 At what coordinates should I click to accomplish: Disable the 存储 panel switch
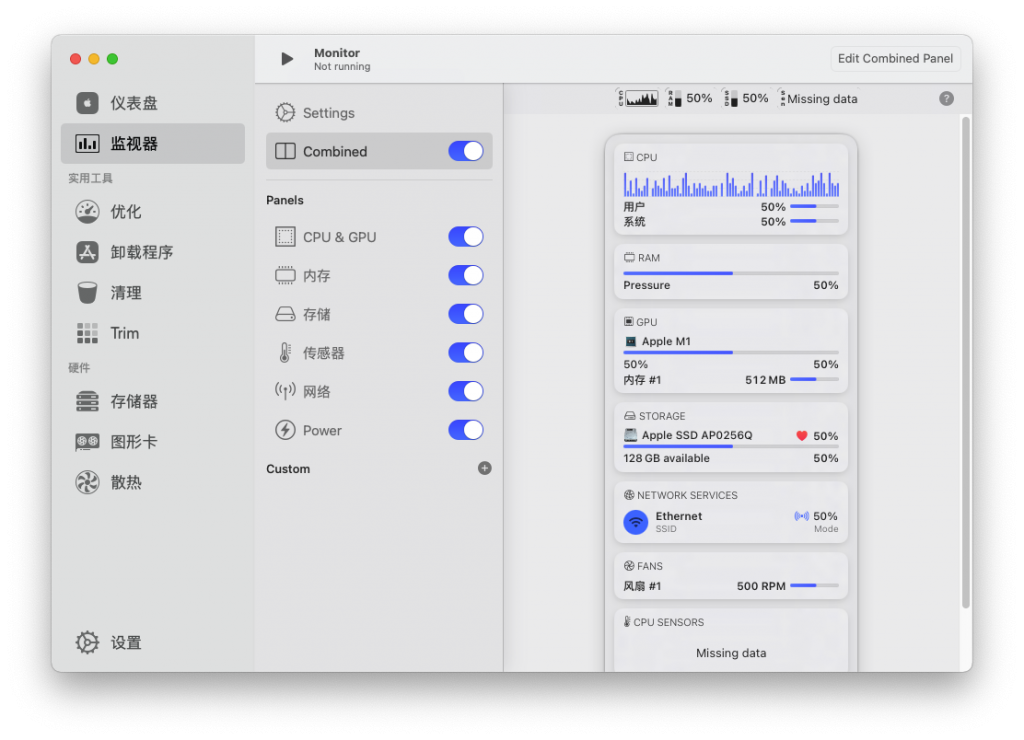tap(466, 314)
